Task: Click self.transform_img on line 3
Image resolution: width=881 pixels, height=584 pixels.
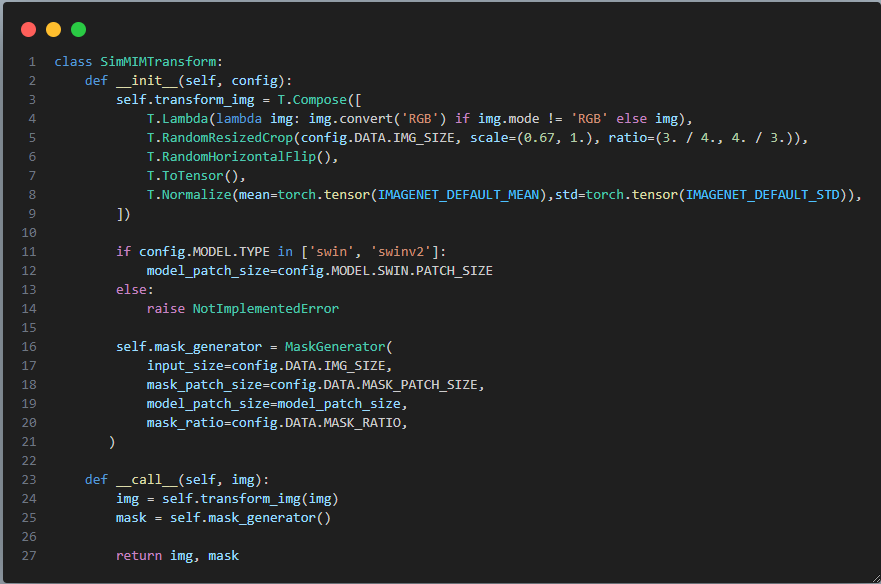Action: (x=185, y=99)
